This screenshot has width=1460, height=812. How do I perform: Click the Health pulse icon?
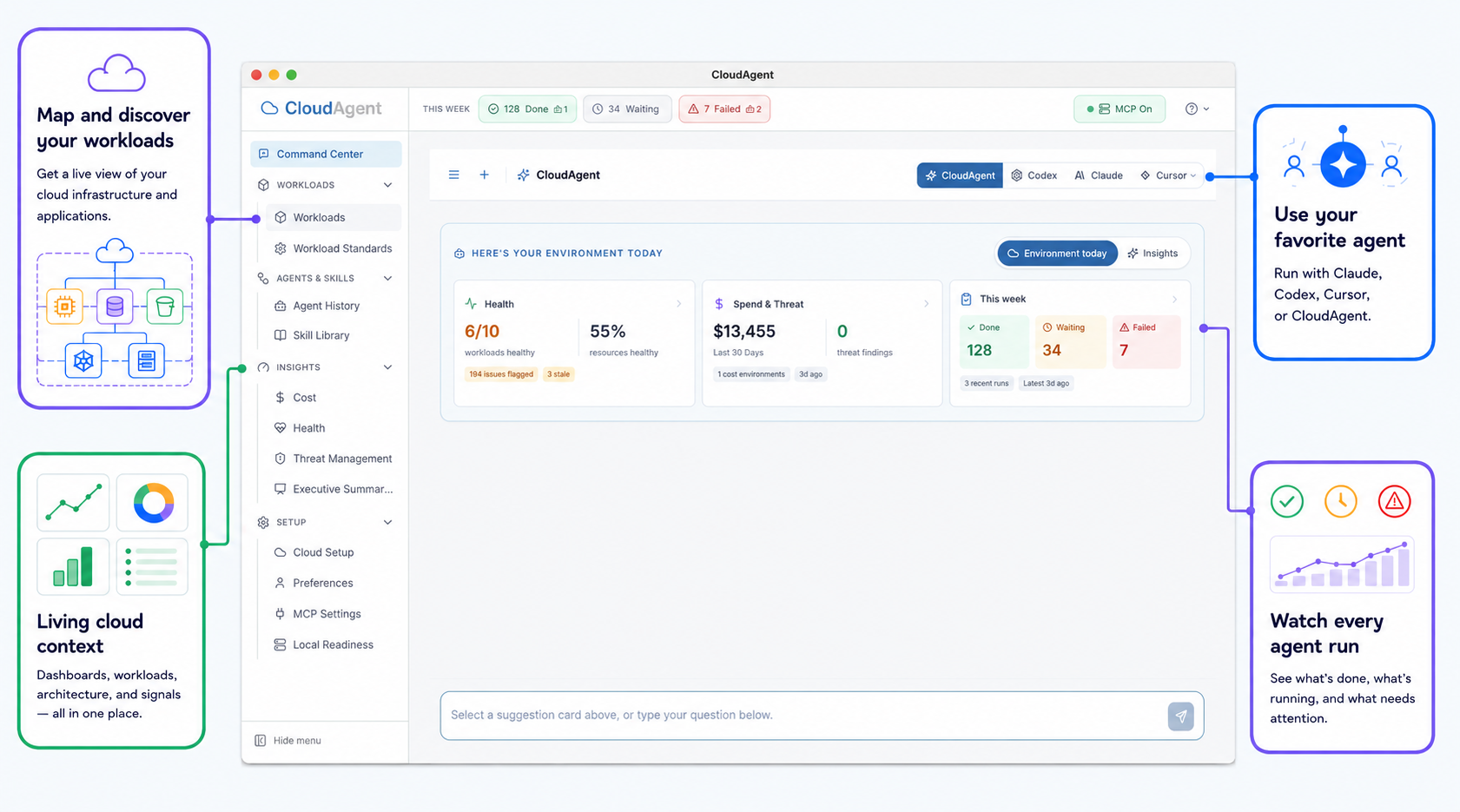click(471, 304)
